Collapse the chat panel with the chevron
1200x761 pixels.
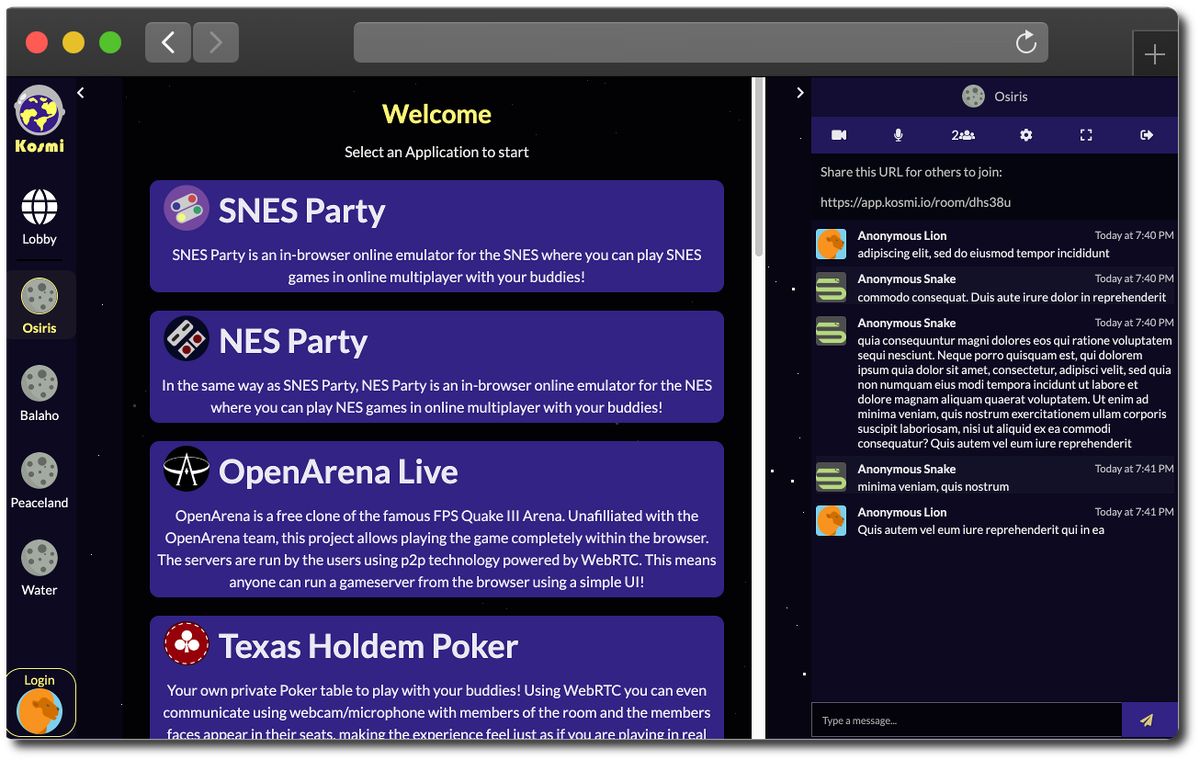point(800,93)
